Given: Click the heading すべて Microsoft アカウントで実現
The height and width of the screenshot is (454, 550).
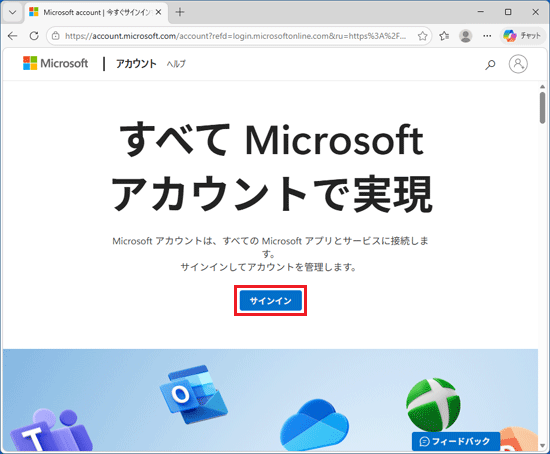Looking at the screenshot, I should point(272,167).
